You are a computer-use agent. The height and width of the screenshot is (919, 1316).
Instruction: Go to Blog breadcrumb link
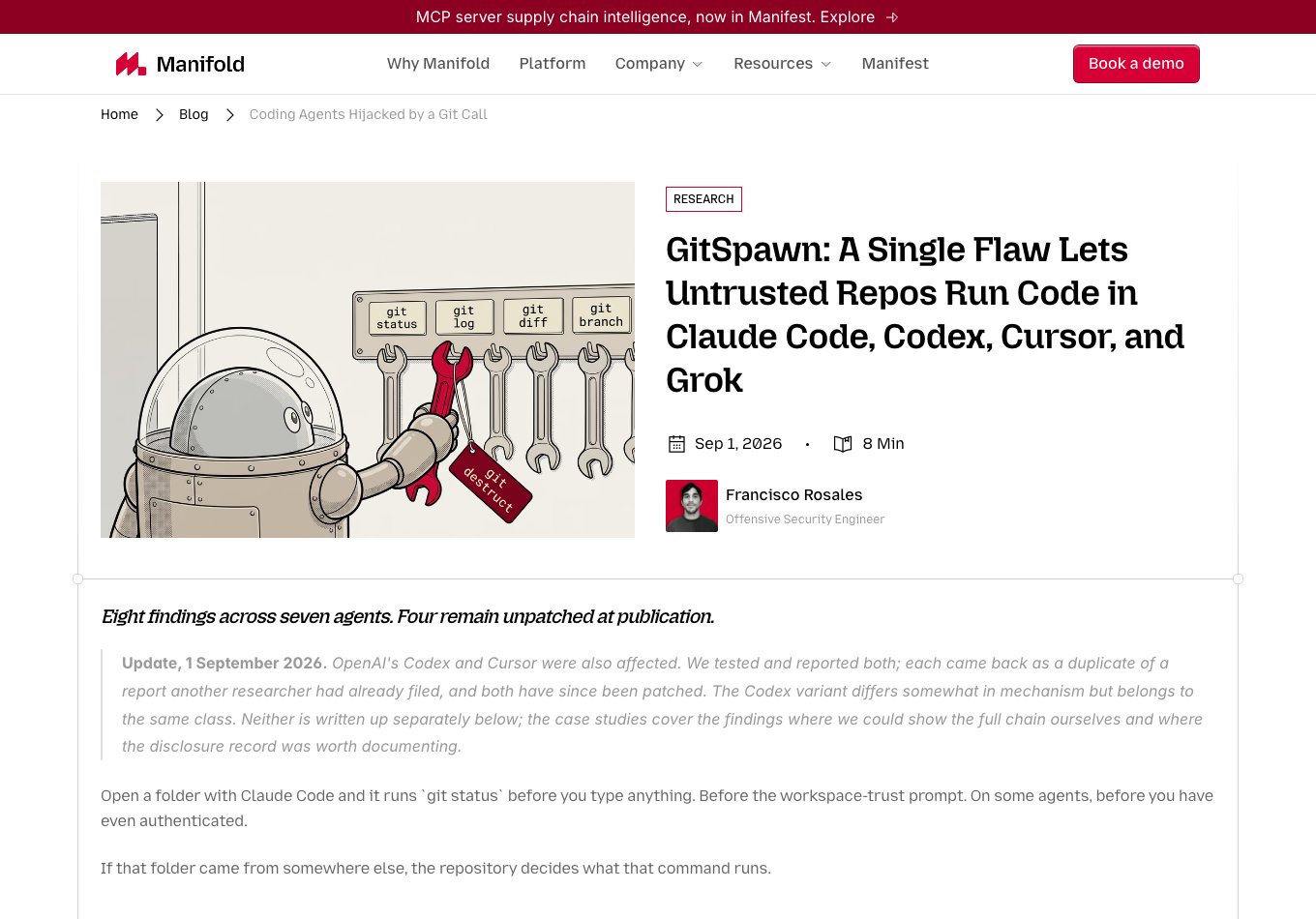[194, 114]
